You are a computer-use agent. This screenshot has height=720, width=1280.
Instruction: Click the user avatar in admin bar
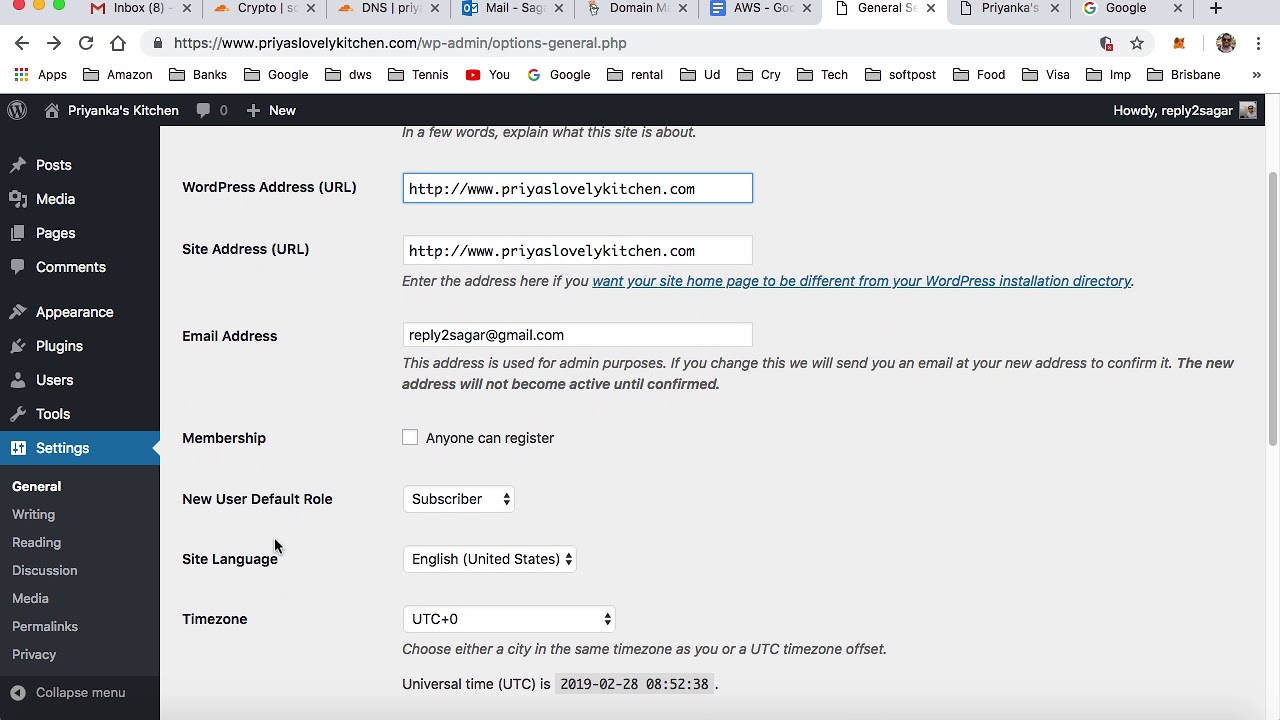[x=1248, y=110]
